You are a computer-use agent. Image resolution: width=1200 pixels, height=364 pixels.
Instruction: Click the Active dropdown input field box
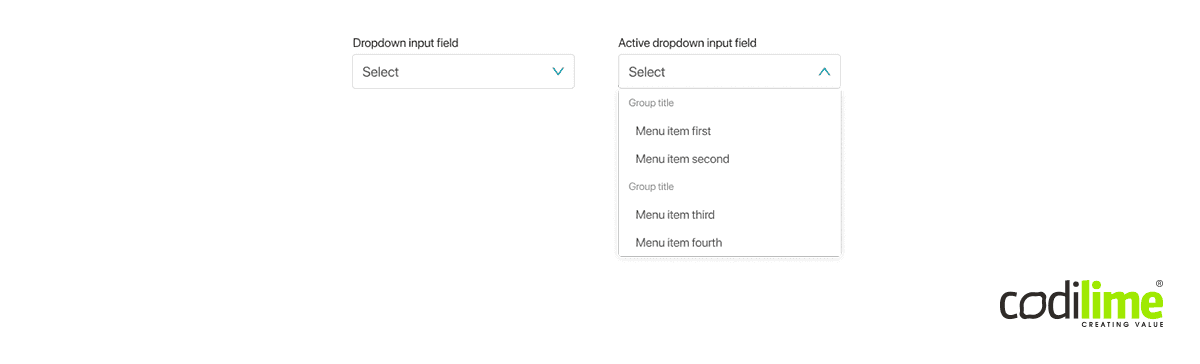[x=729, y=72]
